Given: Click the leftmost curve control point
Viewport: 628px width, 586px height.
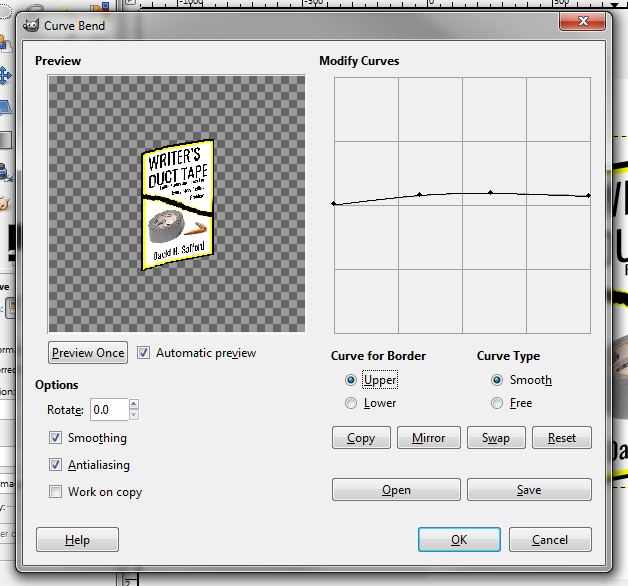Looking at the screenshot, I should 334,204.
